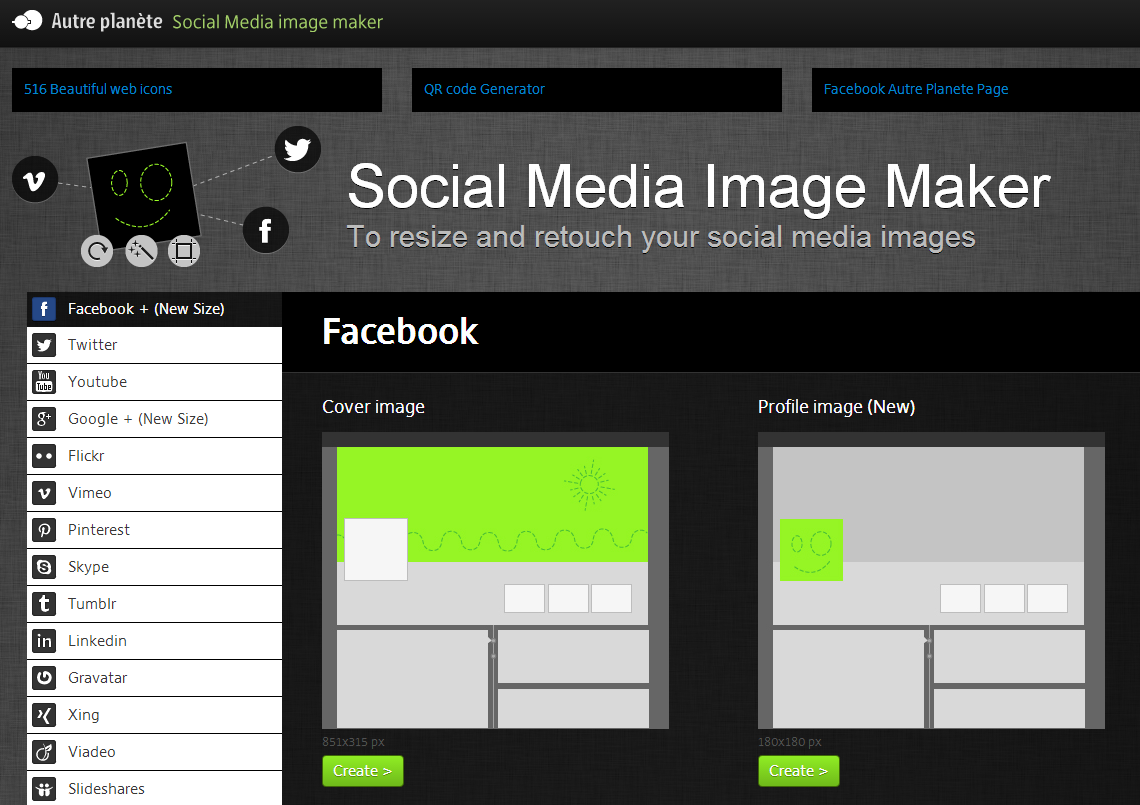1140x805 pixels.
Task: Click the magic wand retouch icon
Action: tap(141, 252)
